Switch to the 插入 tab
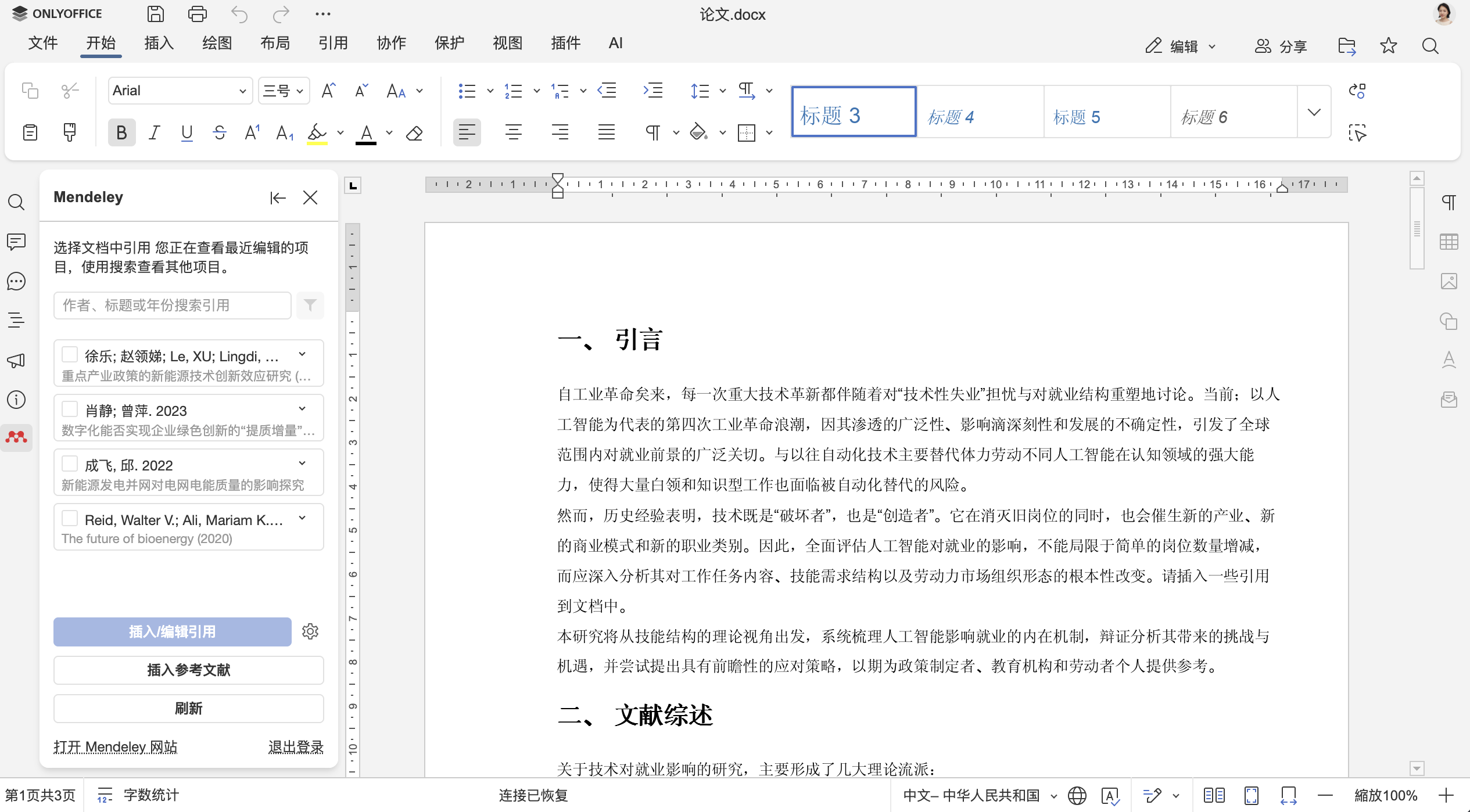Viewport: 1470px width, 812px height. tap(159, 43)
